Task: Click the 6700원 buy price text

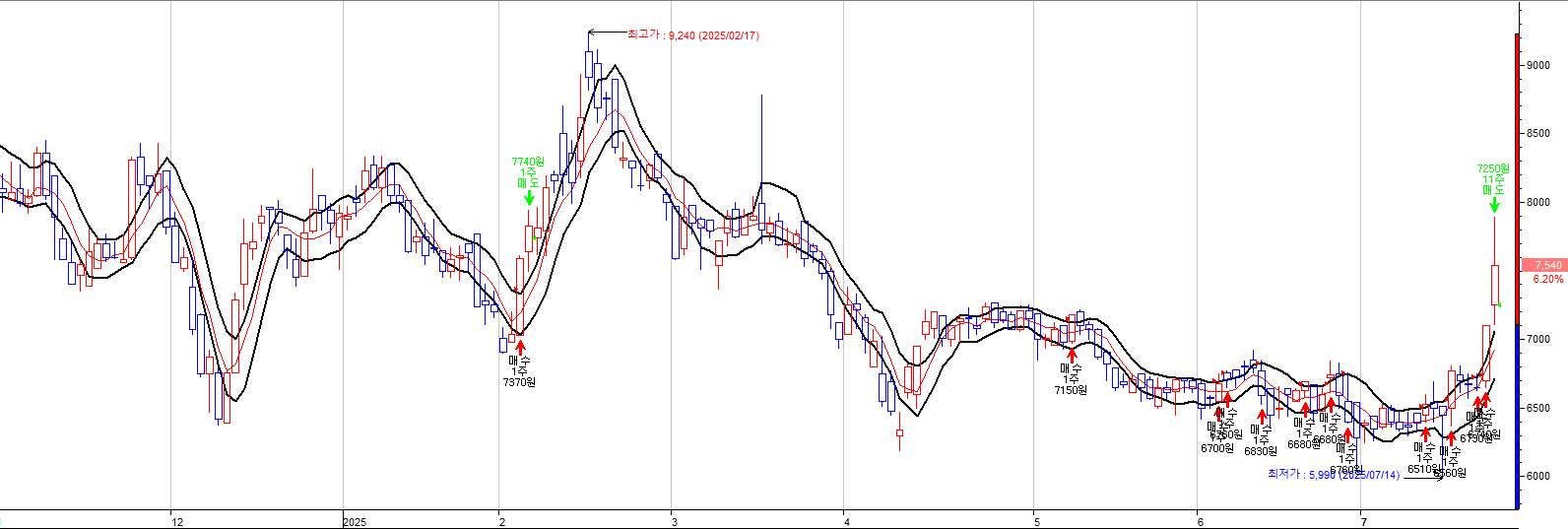Action: tap(1217, 448)
